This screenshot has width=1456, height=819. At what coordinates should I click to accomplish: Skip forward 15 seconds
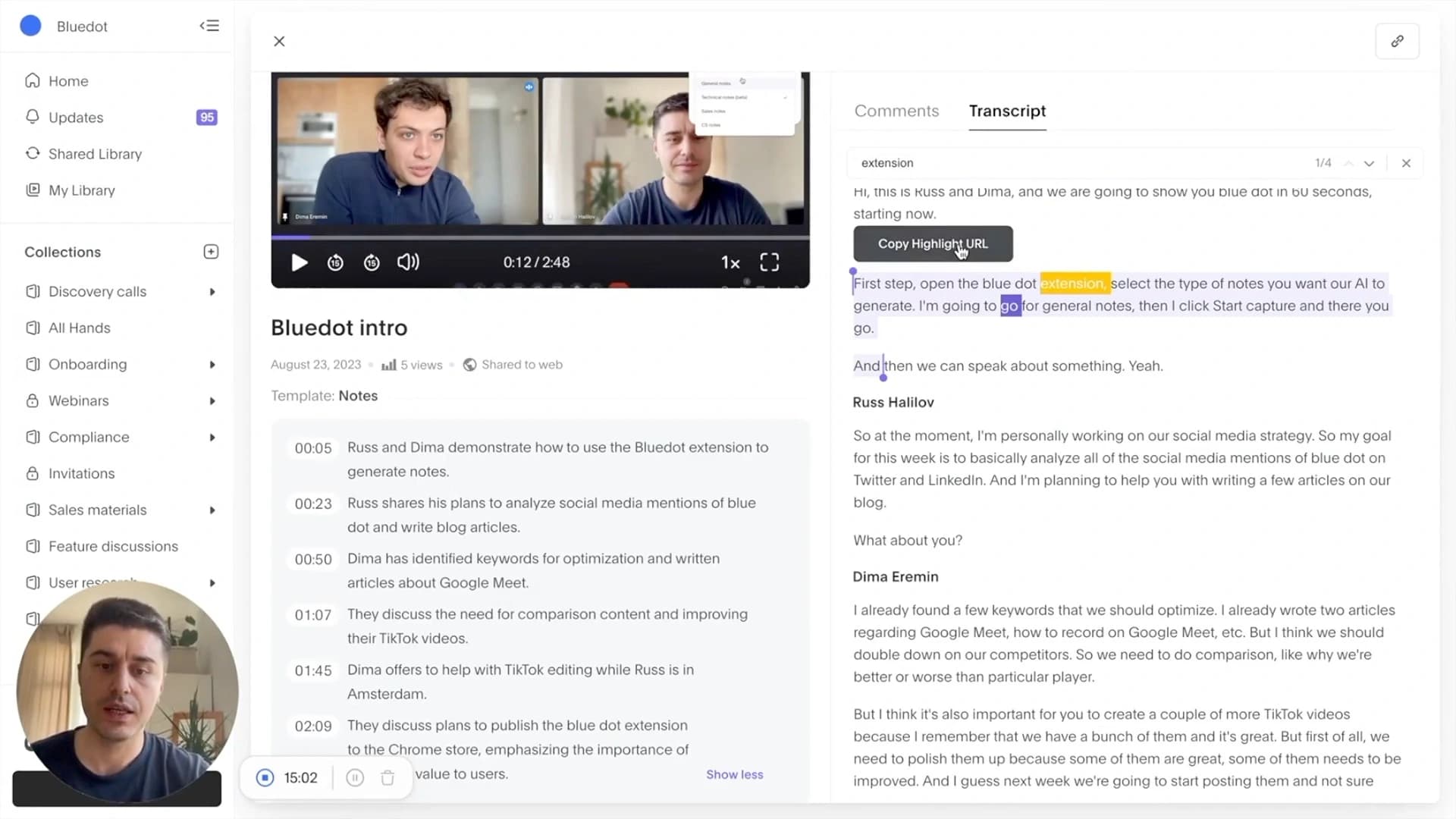pos(372,262)
